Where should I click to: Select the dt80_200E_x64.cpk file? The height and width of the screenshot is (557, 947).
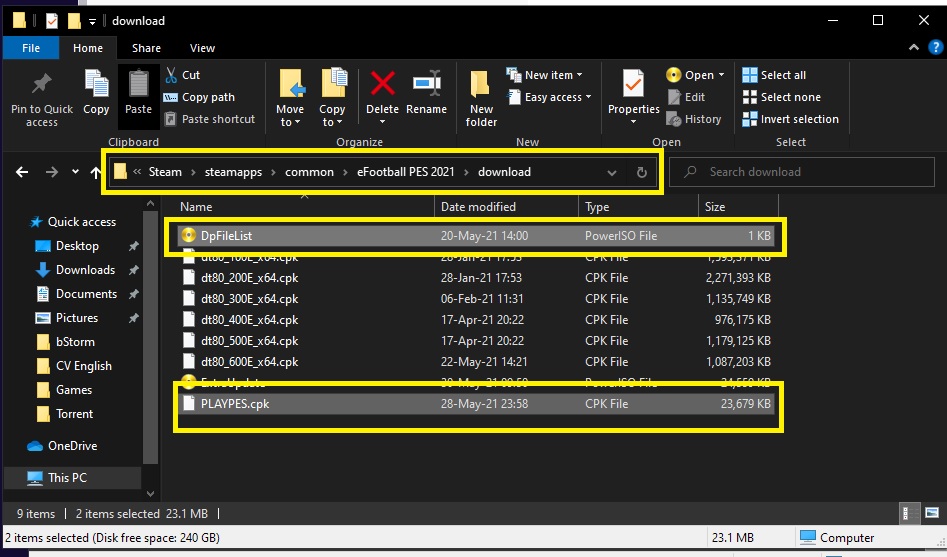coord(476,278)
